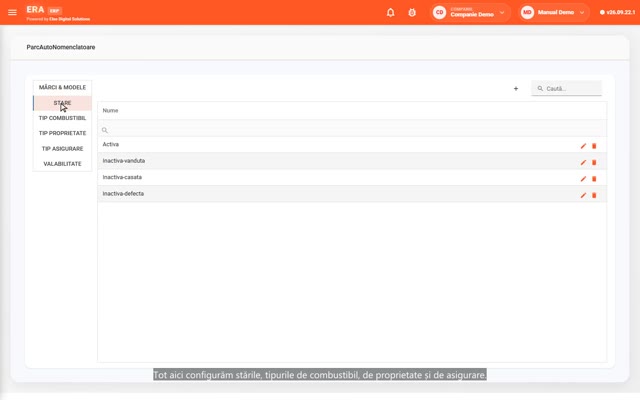Viewport: 640px width, 400px height.
Task: Delete the Inactiva-casata row
Action: 594,179
